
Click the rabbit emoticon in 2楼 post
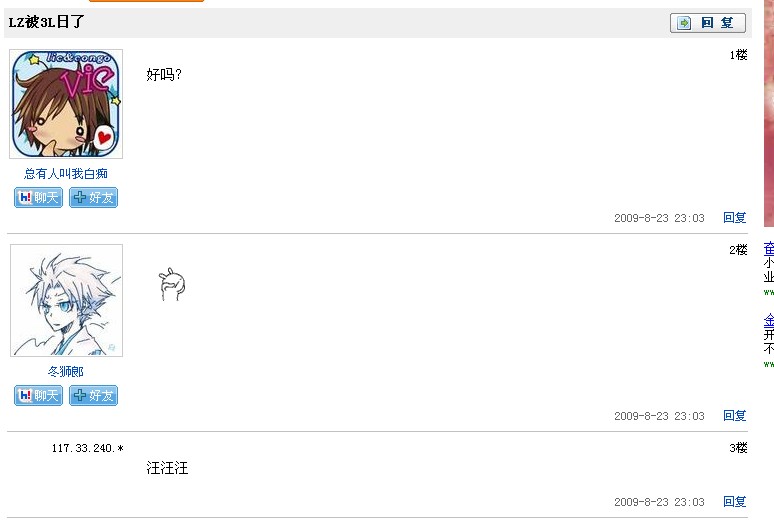tap(172, 285)
